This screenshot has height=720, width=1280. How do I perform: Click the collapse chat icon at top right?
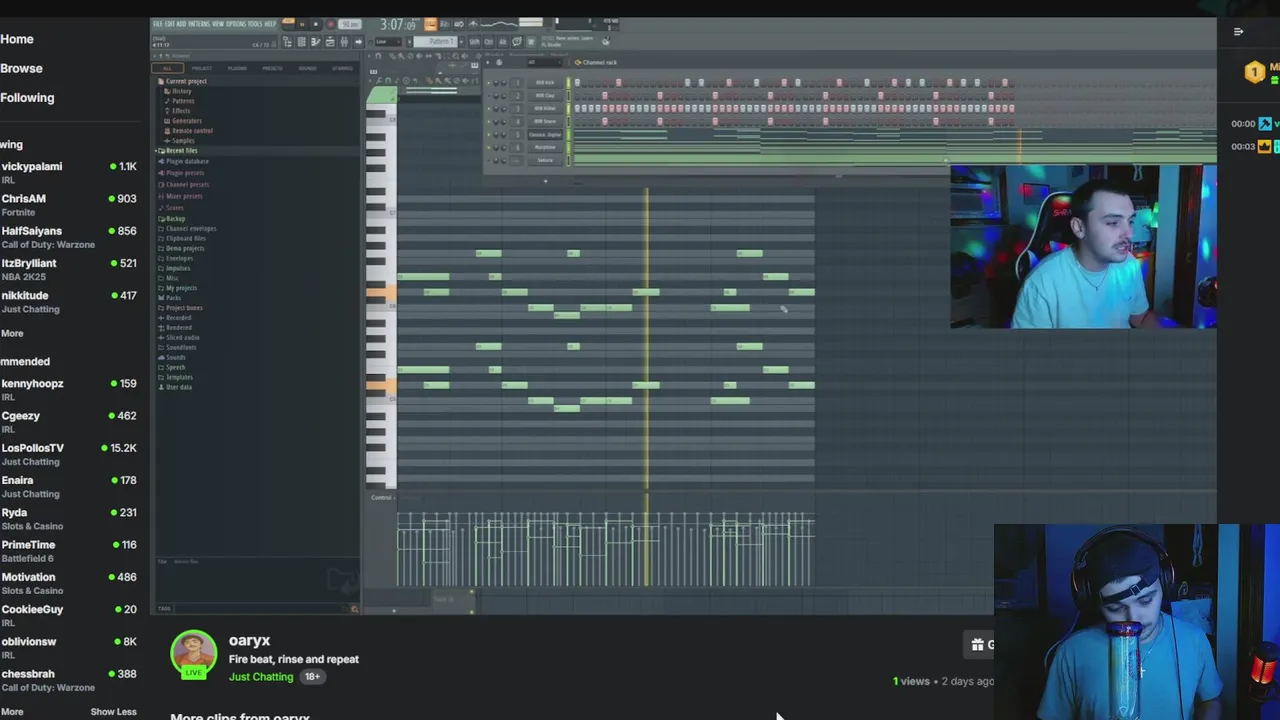point(1238,32)
